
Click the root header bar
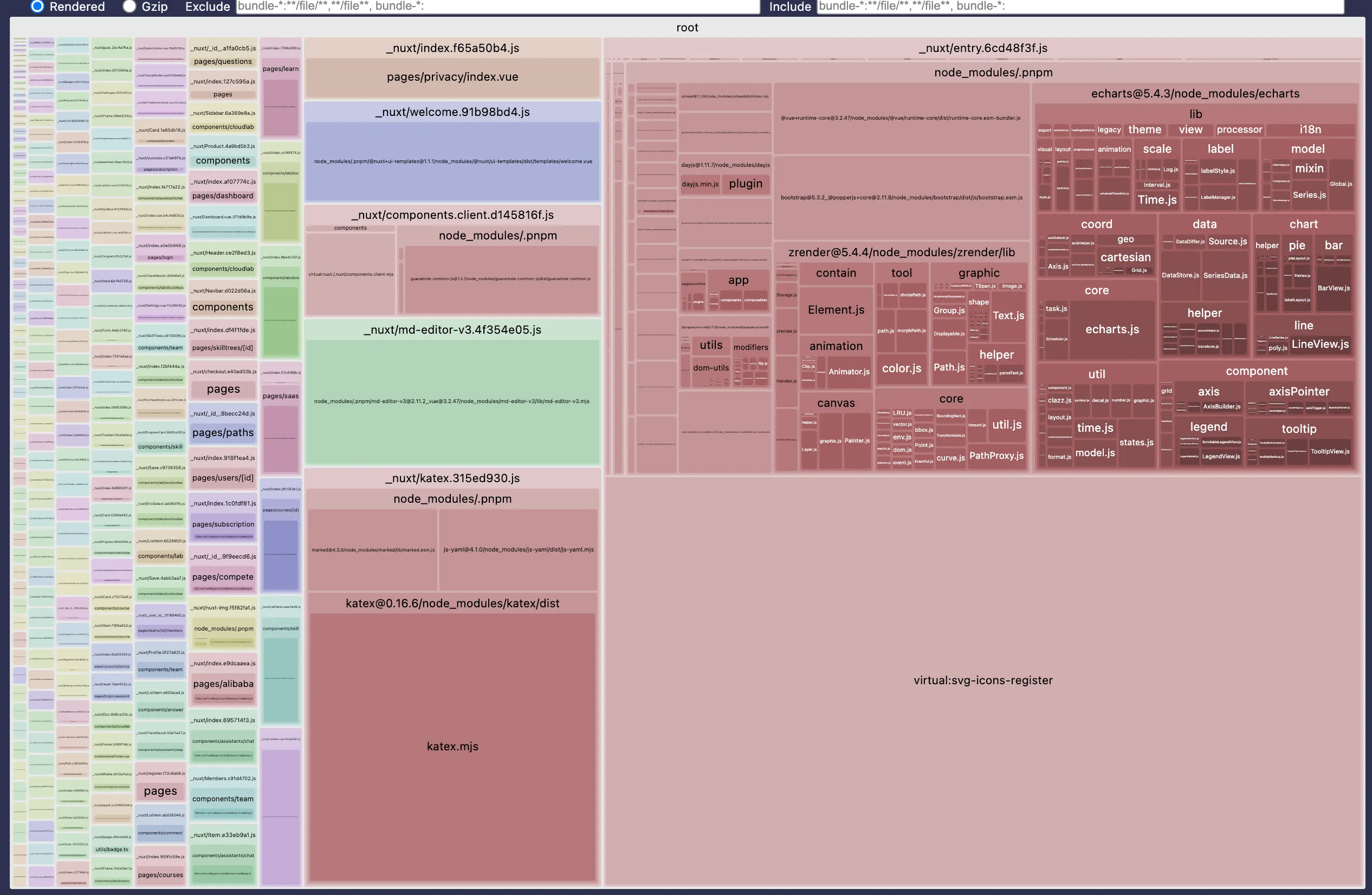coord(687,27)
